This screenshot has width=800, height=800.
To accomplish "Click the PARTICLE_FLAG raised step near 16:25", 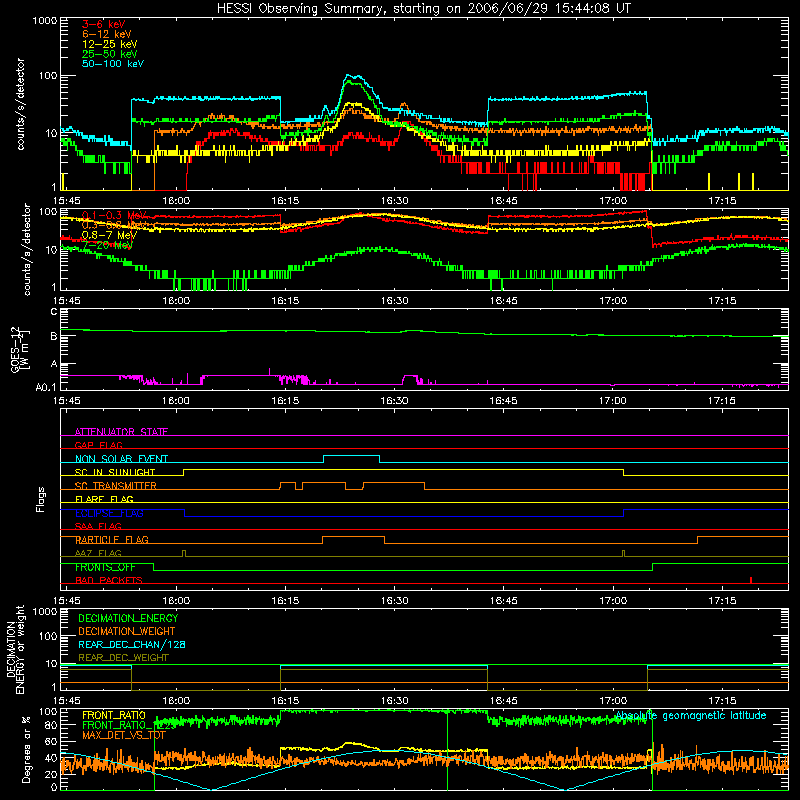I will coord(353,537).
